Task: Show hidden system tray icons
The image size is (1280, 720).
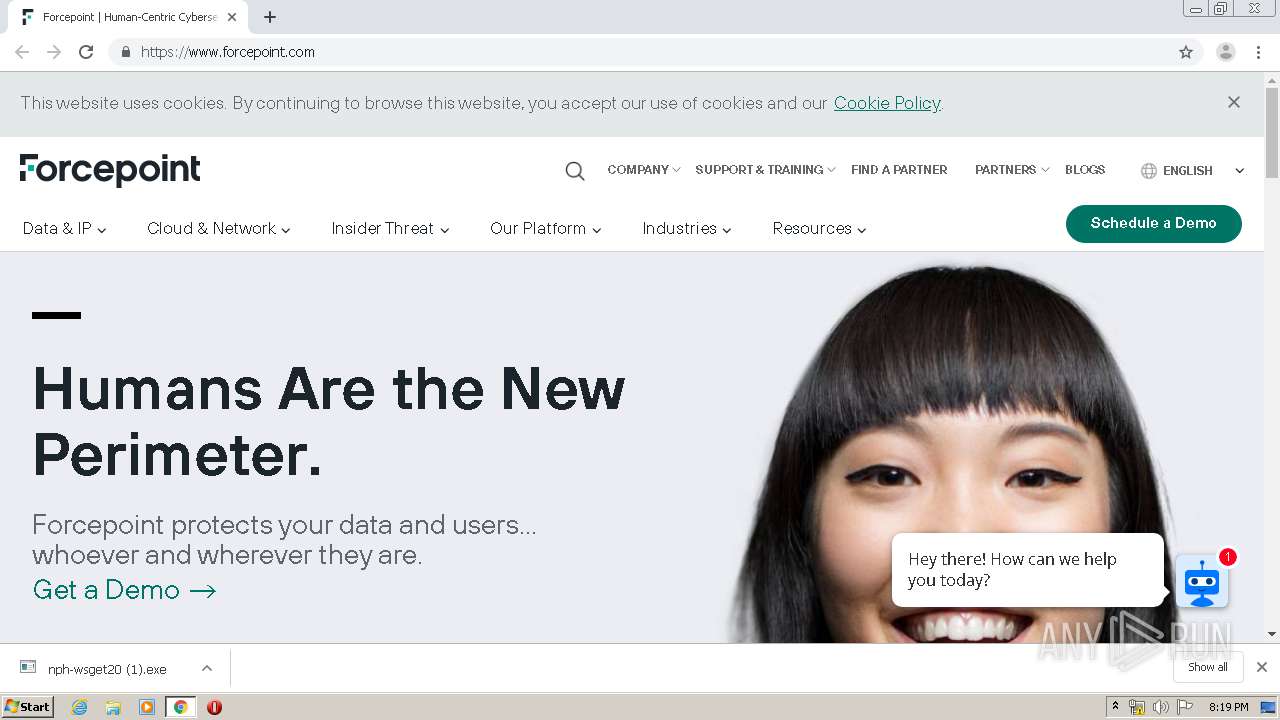Action: coord(1116,707)
